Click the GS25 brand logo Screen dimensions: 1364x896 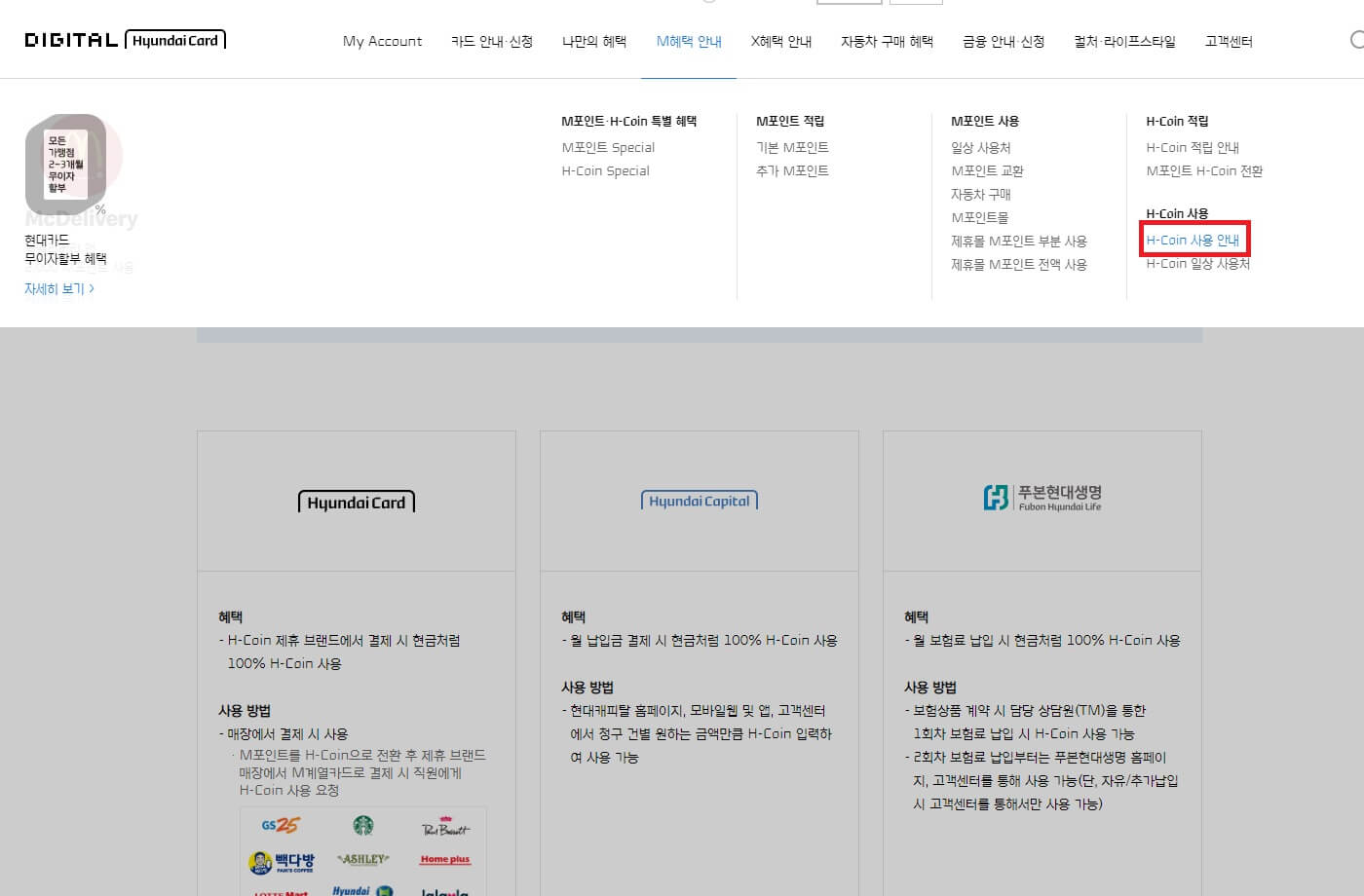click(x=281, y=826)
